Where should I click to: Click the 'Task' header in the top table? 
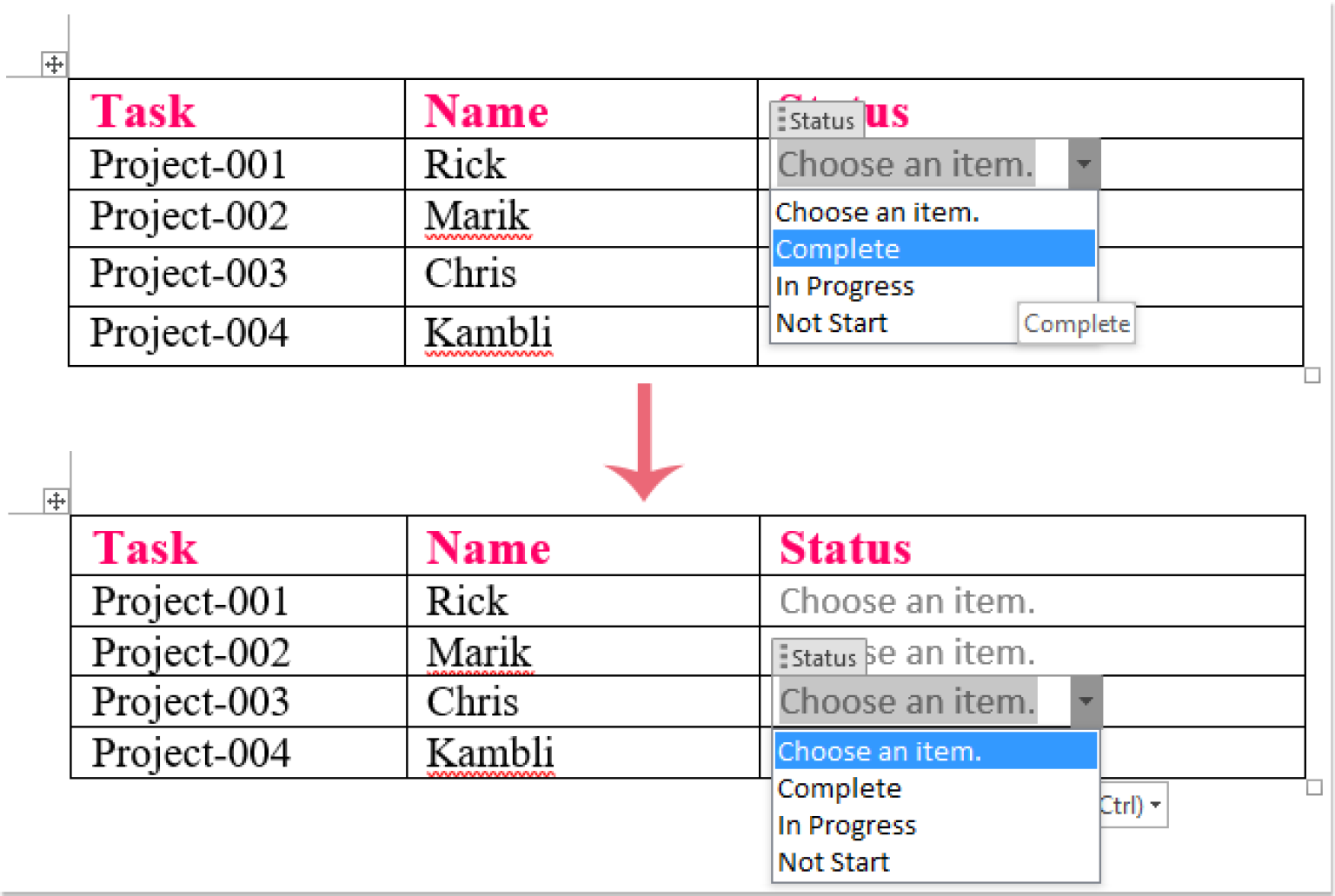point(142,110)
